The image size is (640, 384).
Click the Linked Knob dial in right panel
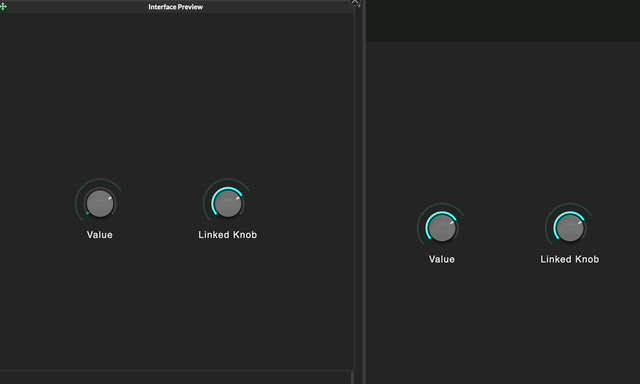point(570,227)
